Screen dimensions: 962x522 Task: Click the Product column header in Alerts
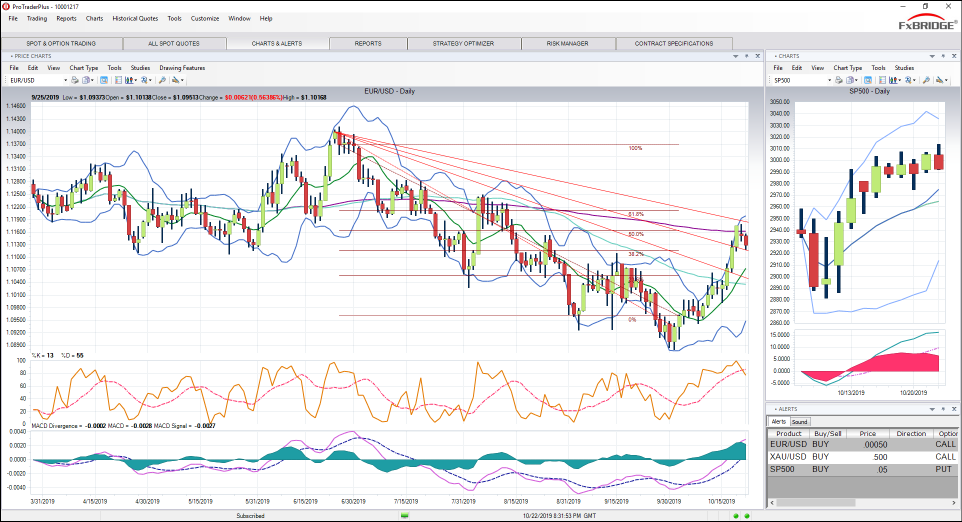click(789, 433)
